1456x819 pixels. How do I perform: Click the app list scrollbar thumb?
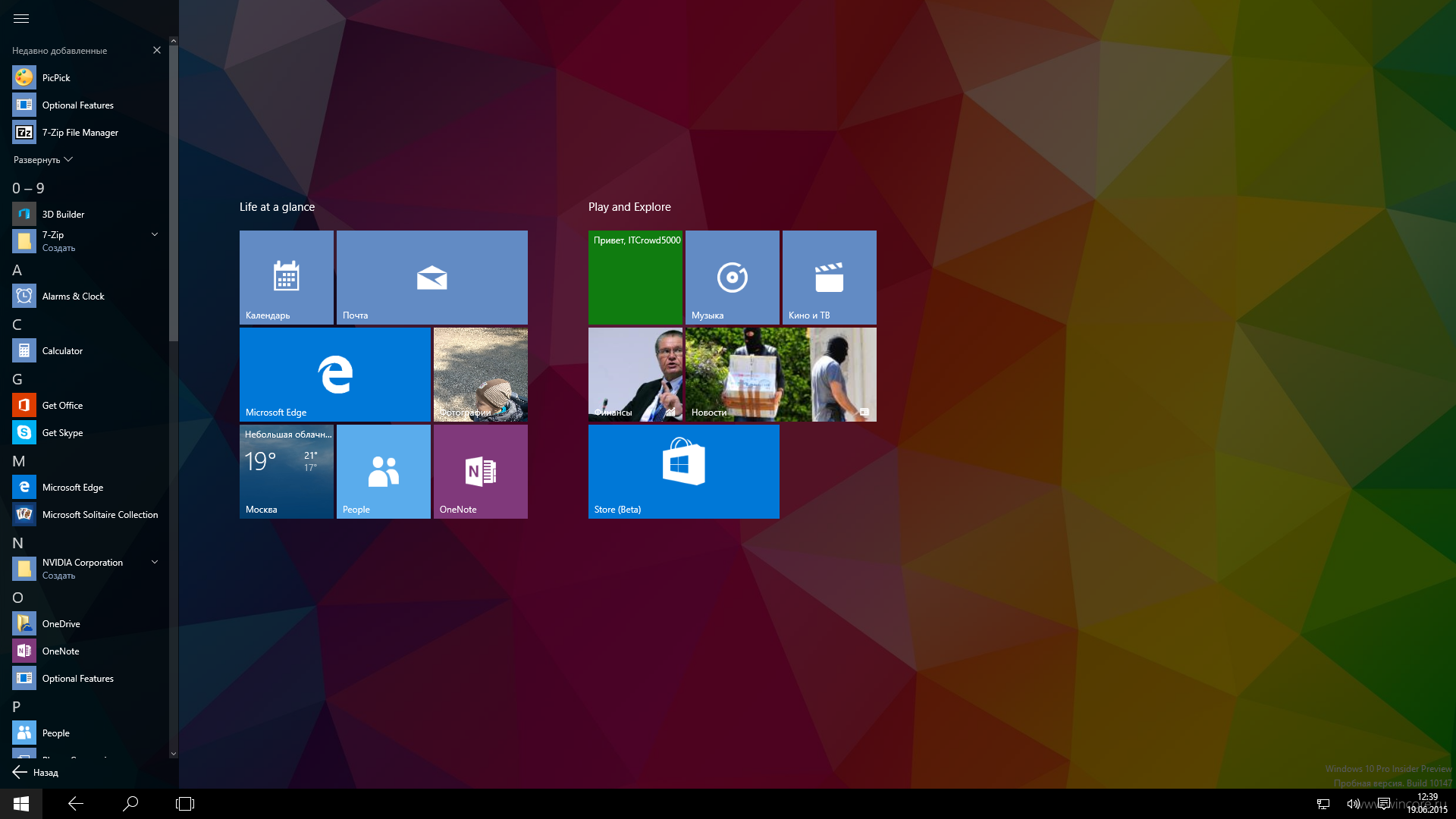[174, 193]
